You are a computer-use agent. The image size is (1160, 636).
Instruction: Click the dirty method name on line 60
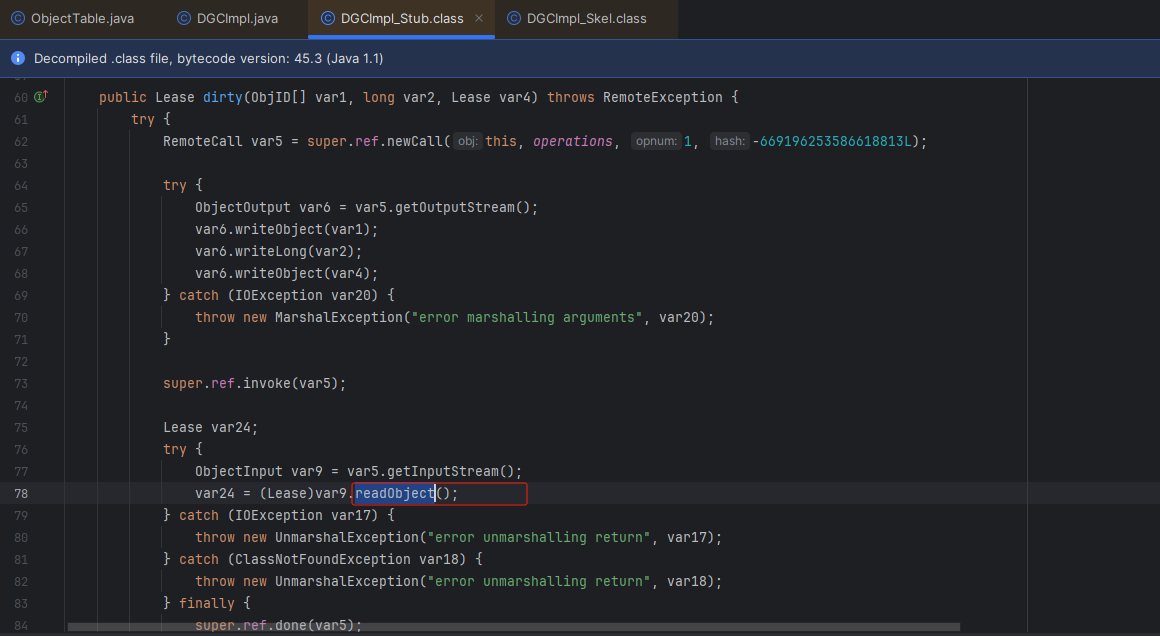coord(223,97)
